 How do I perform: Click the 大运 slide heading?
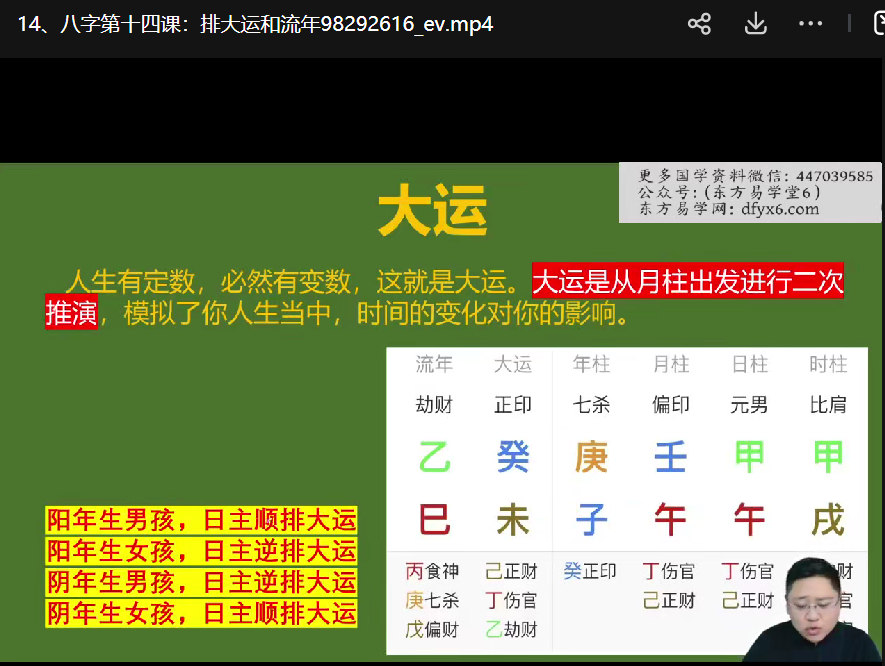pyautogui.click(x=433, y=213)
